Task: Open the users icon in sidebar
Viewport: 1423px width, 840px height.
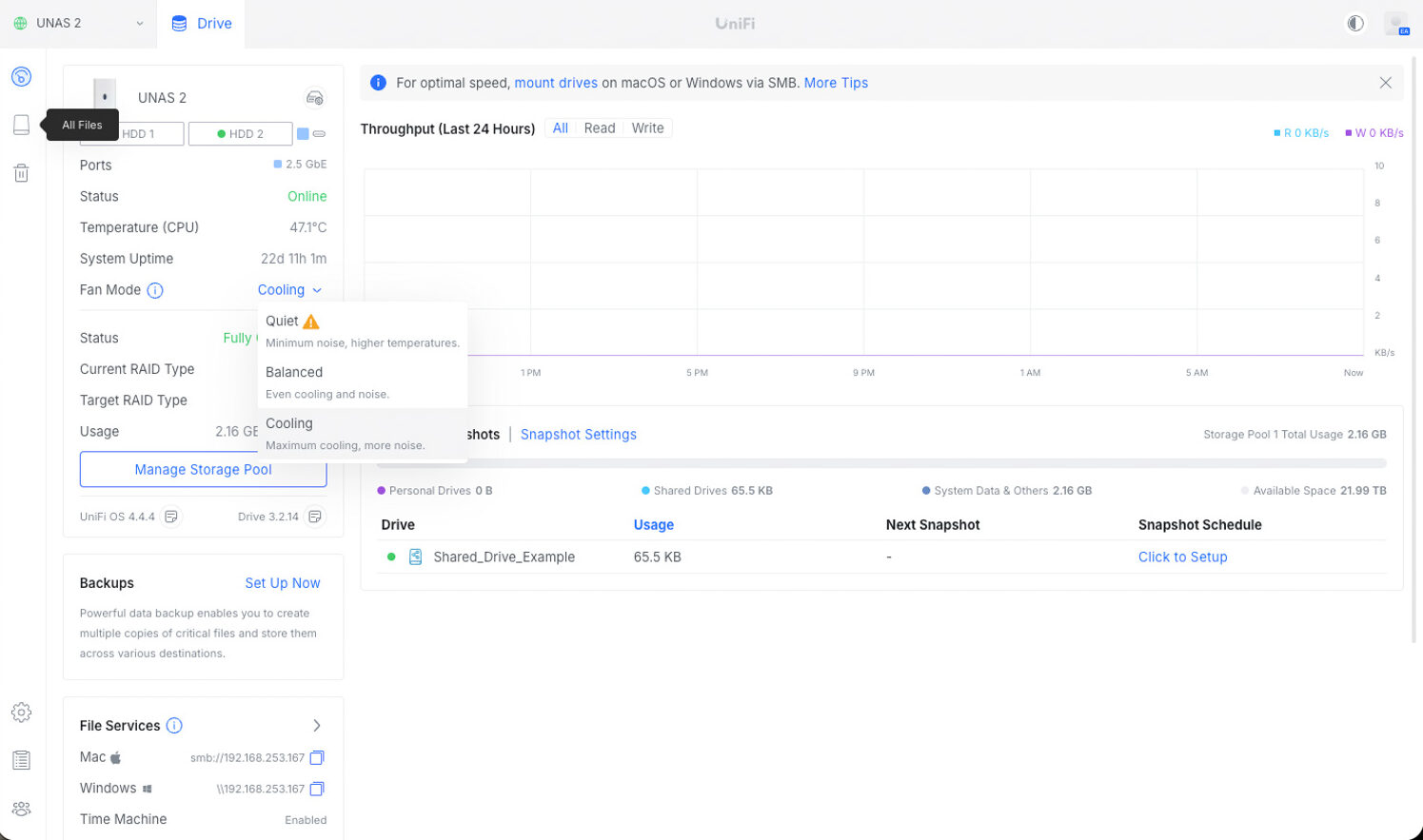Action: pos(21,809)
